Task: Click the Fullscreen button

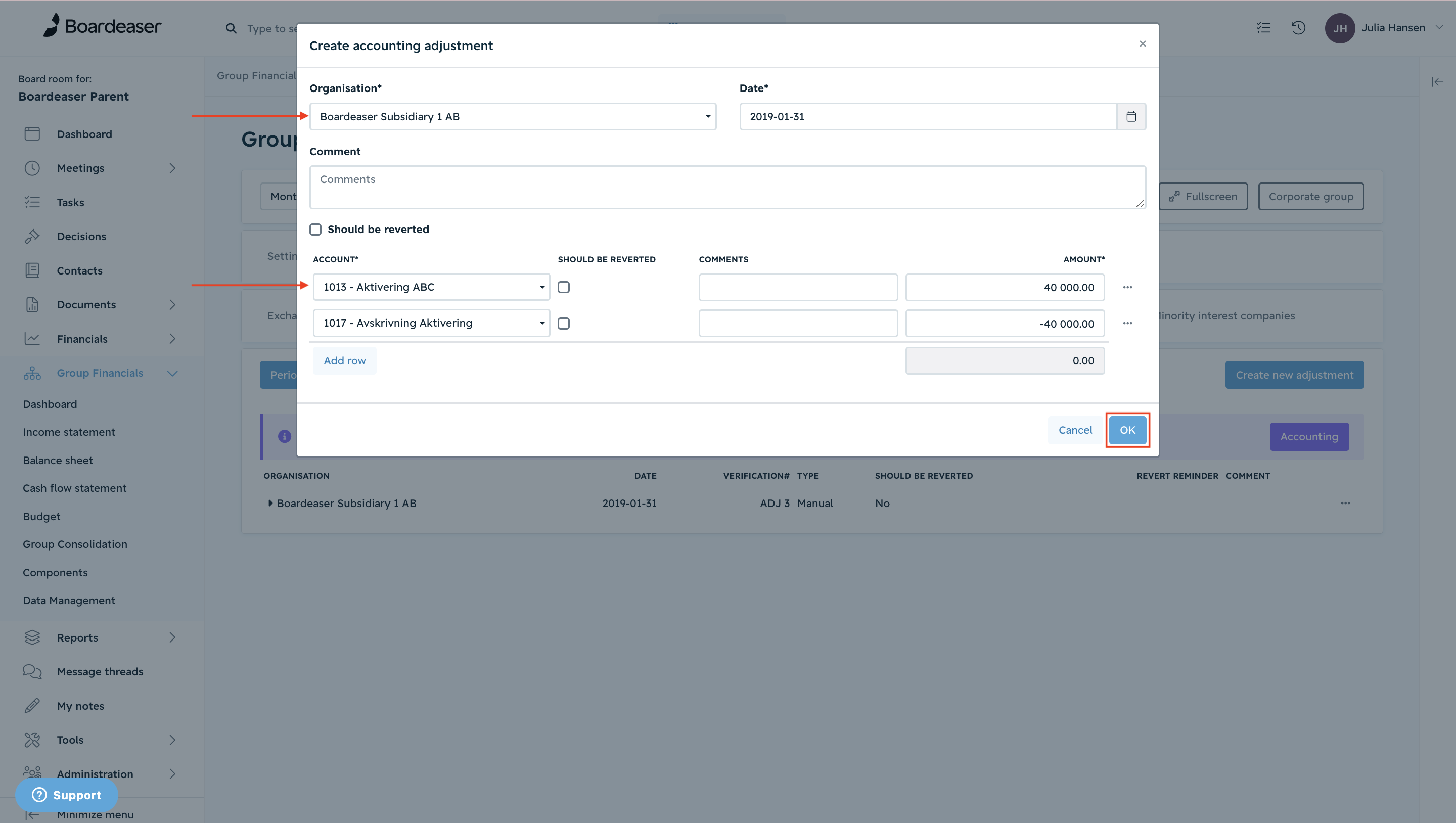Action: [x=1203, y=196]
